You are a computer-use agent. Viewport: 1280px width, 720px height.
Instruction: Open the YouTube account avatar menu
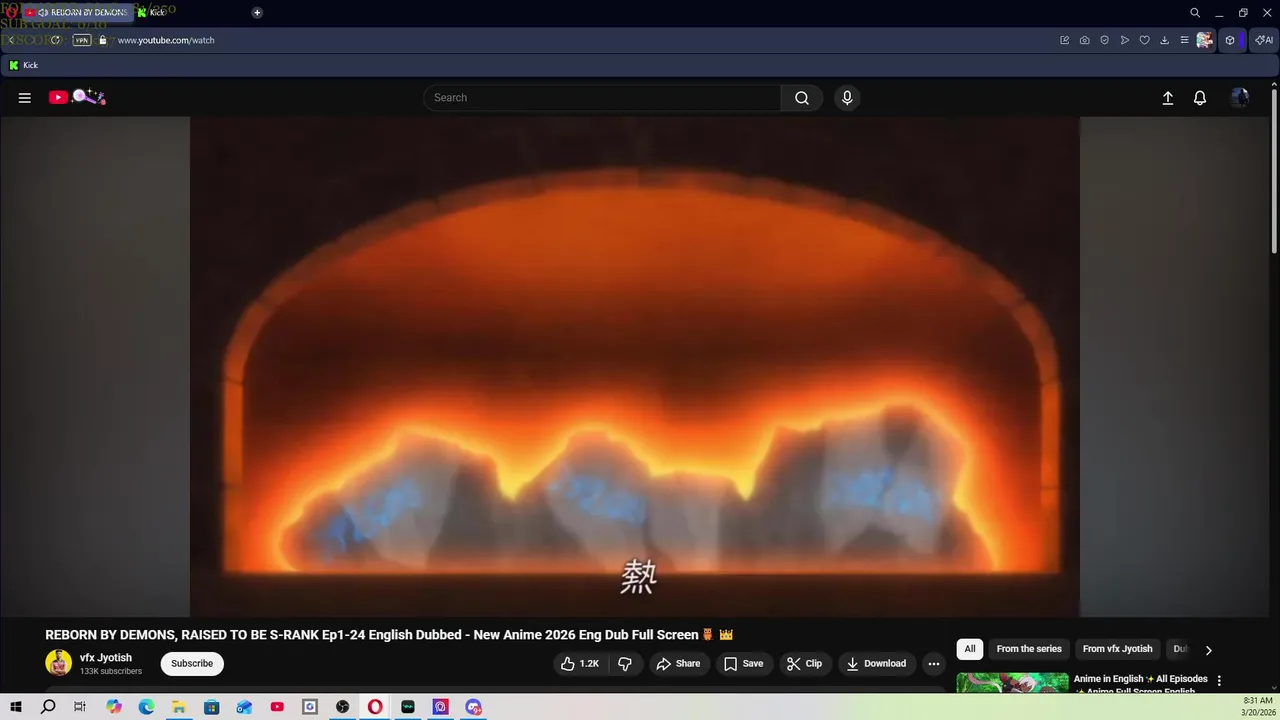click(x=1240, y=98)
